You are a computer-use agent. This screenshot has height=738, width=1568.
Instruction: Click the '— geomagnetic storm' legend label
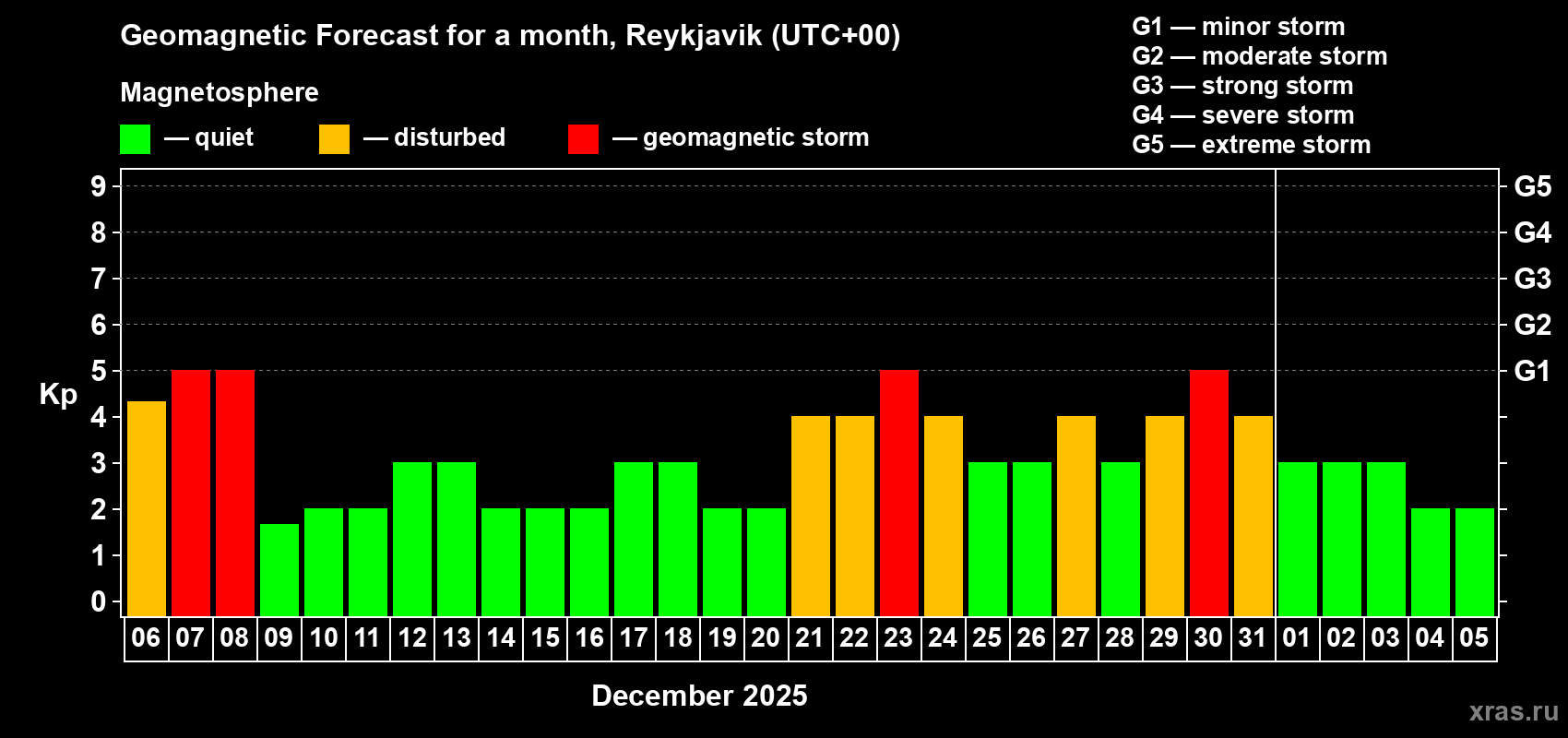tap(741, 137)
